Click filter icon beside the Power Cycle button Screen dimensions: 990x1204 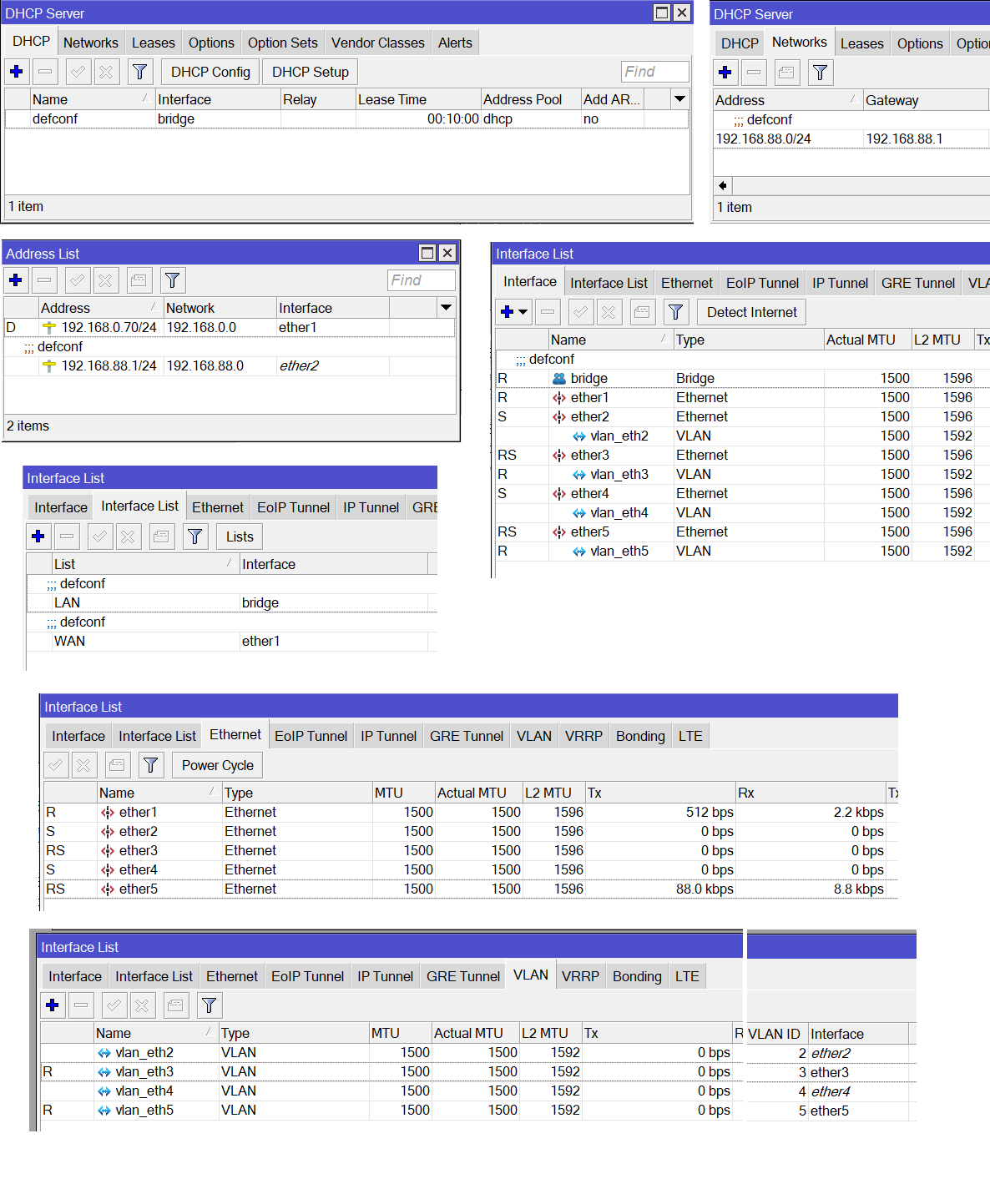150,765
